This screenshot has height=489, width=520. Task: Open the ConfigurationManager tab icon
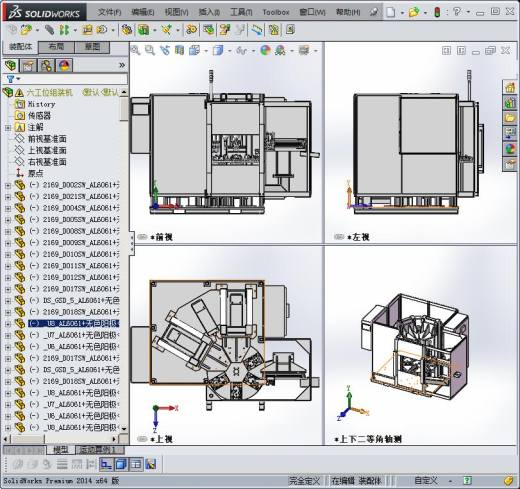pos(46,65)
